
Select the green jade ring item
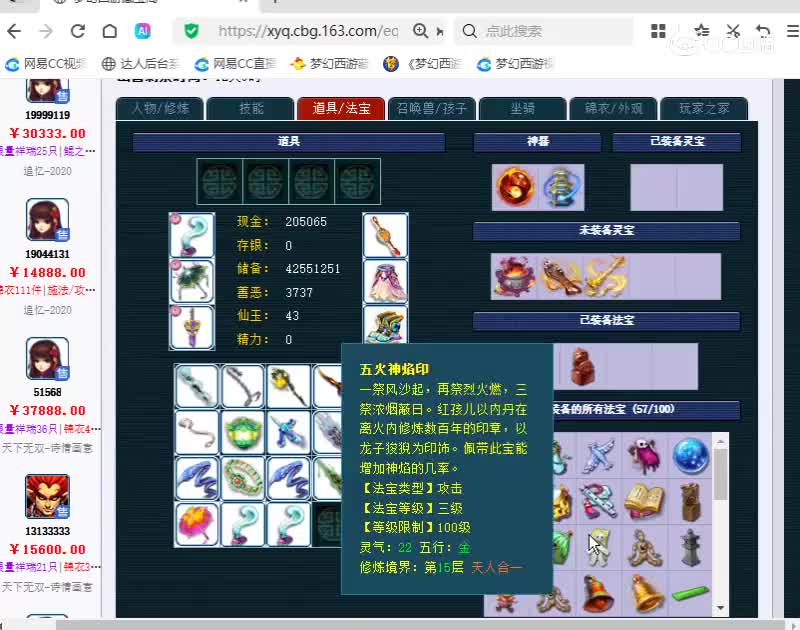point(243,433)
